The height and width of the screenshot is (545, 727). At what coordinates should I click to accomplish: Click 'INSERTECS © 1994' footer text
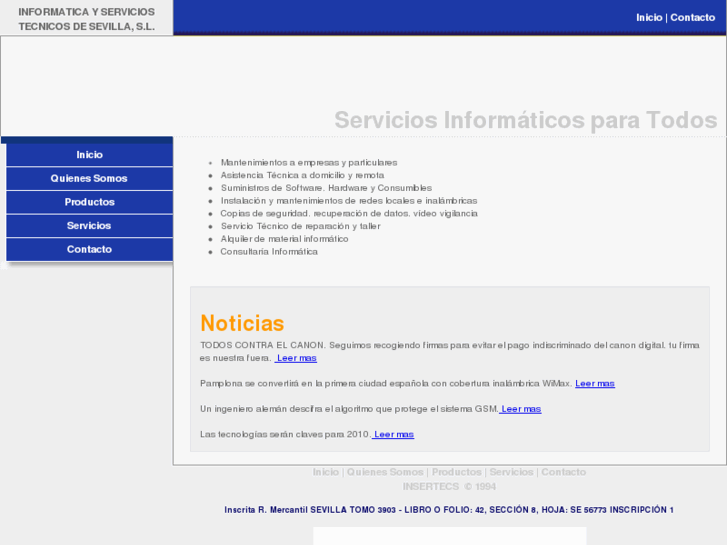coord(449,487)
